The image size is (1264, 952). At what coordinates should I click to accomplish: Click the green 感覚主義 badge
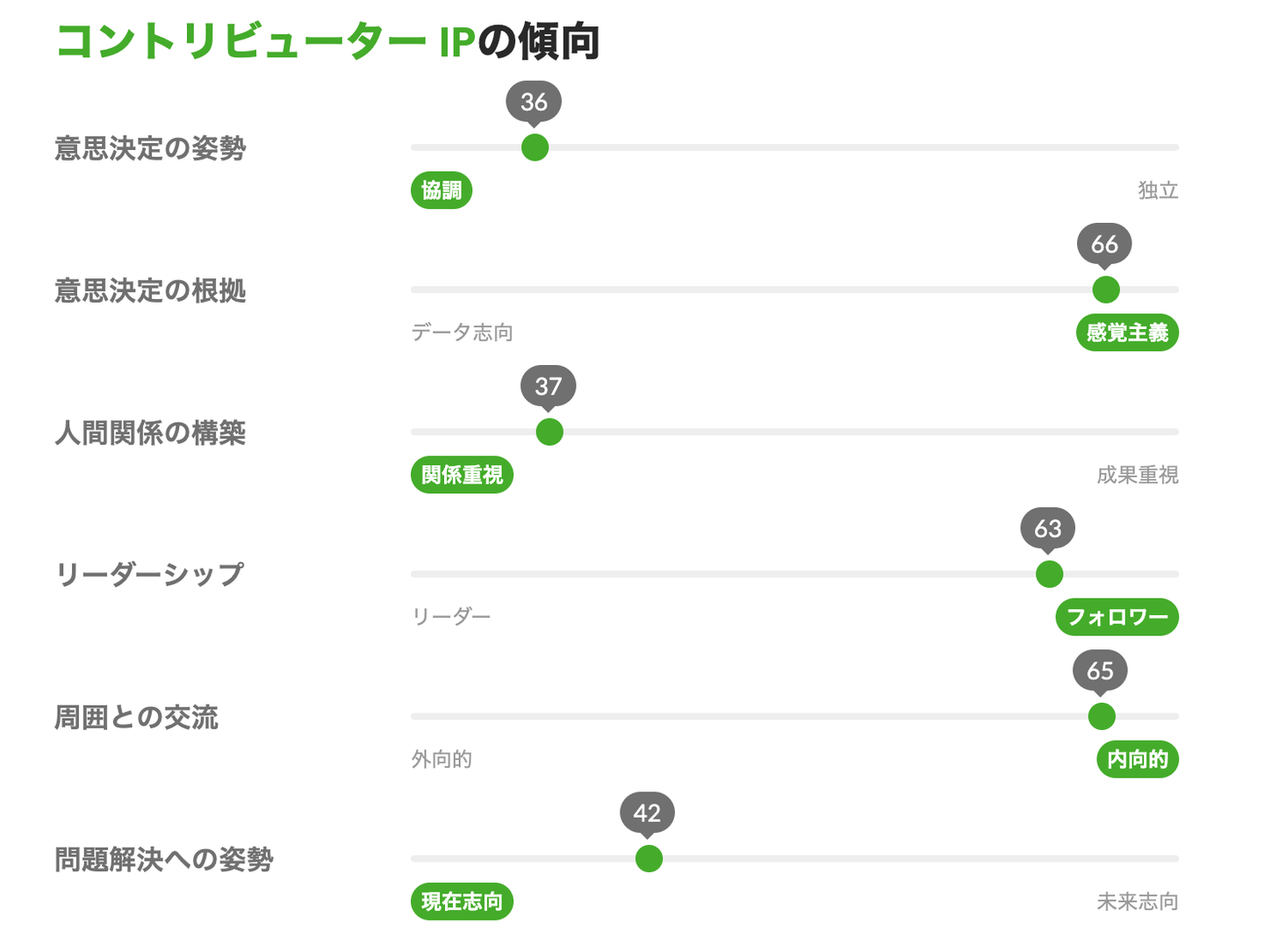(1127, 333)
